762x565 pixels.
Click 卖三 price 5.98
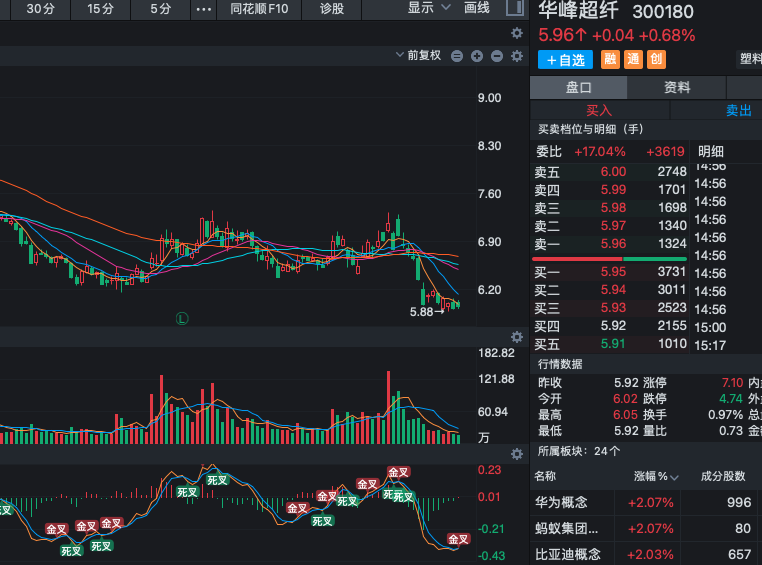coord(613,207)
